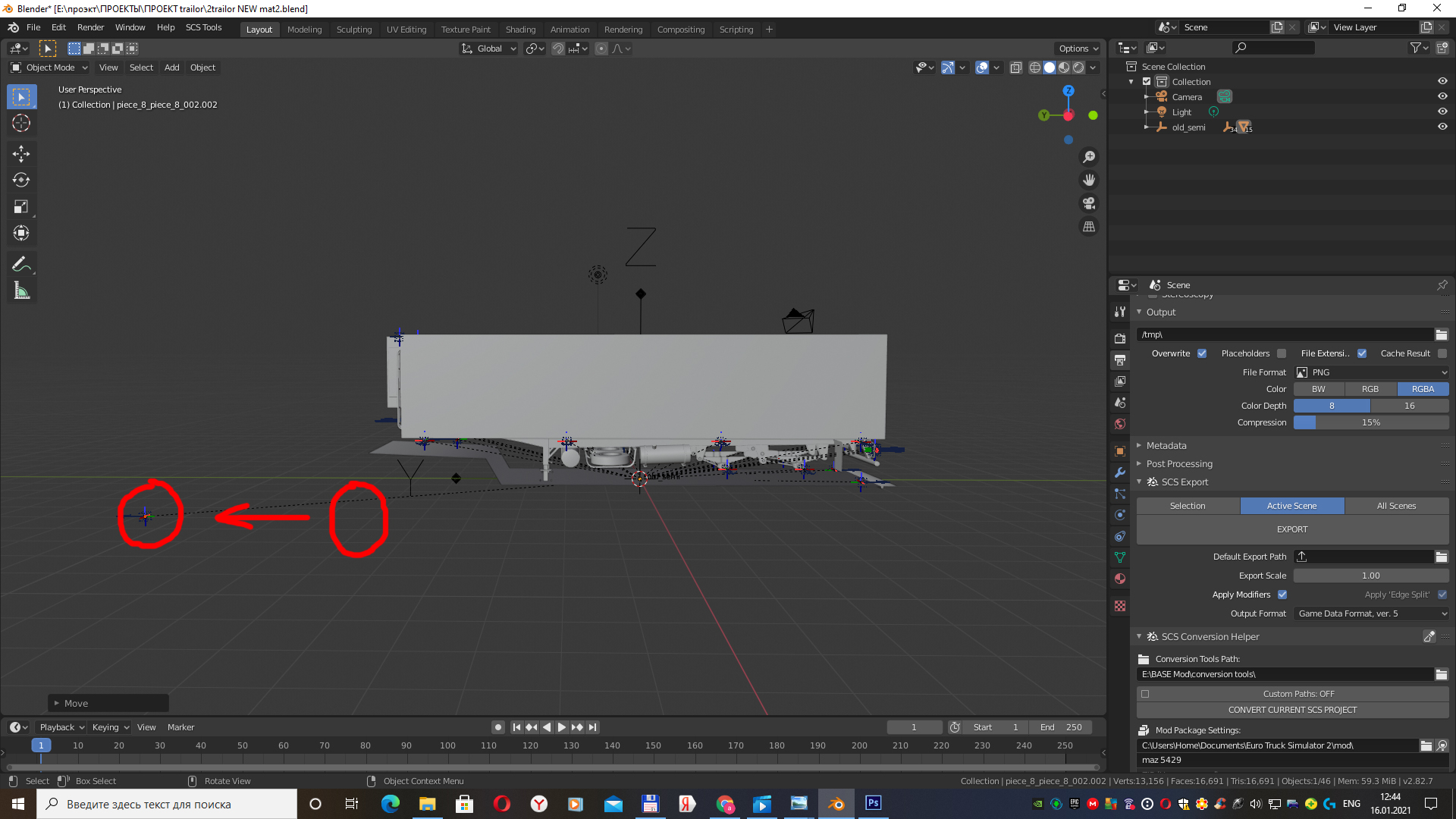Enable the Cache Result checkbox
The image size is (1456, 819).
click(x=1442, y=353)
